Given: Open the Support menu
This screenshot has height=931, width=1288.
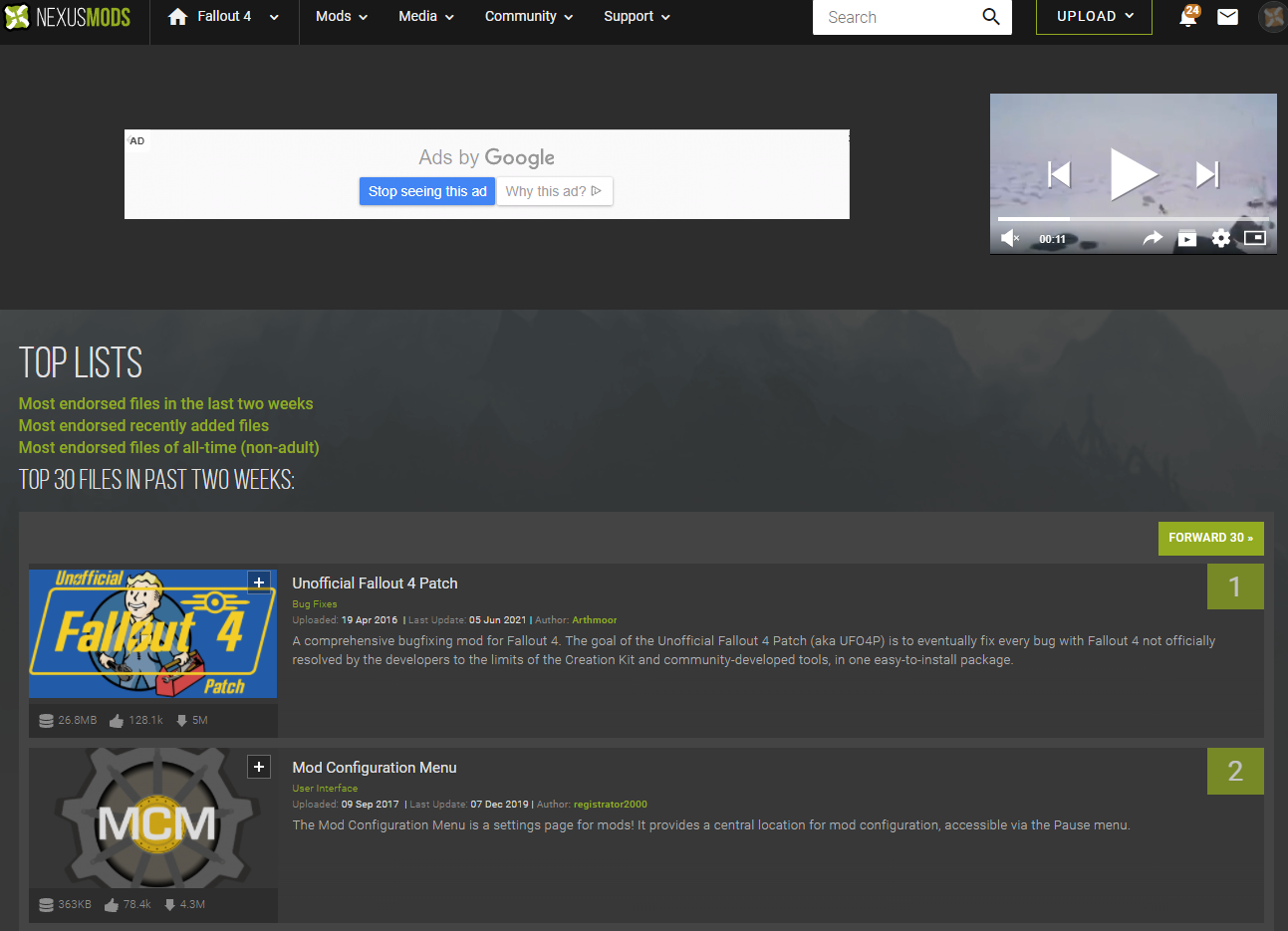Looking at the screenshot, I should click(x=637, y=17).
